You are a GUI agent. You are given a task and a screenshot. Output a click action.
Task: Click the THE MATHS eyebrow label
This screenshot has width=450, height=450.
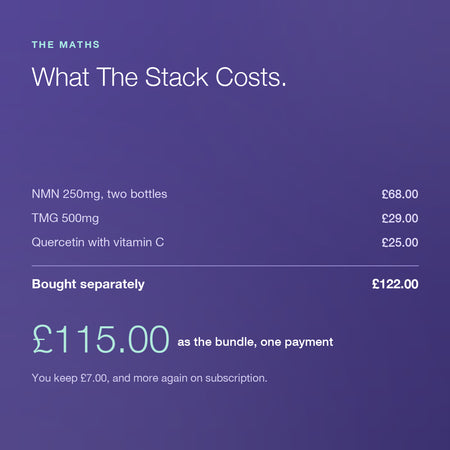pyautogui.click(x=66, y=45)
